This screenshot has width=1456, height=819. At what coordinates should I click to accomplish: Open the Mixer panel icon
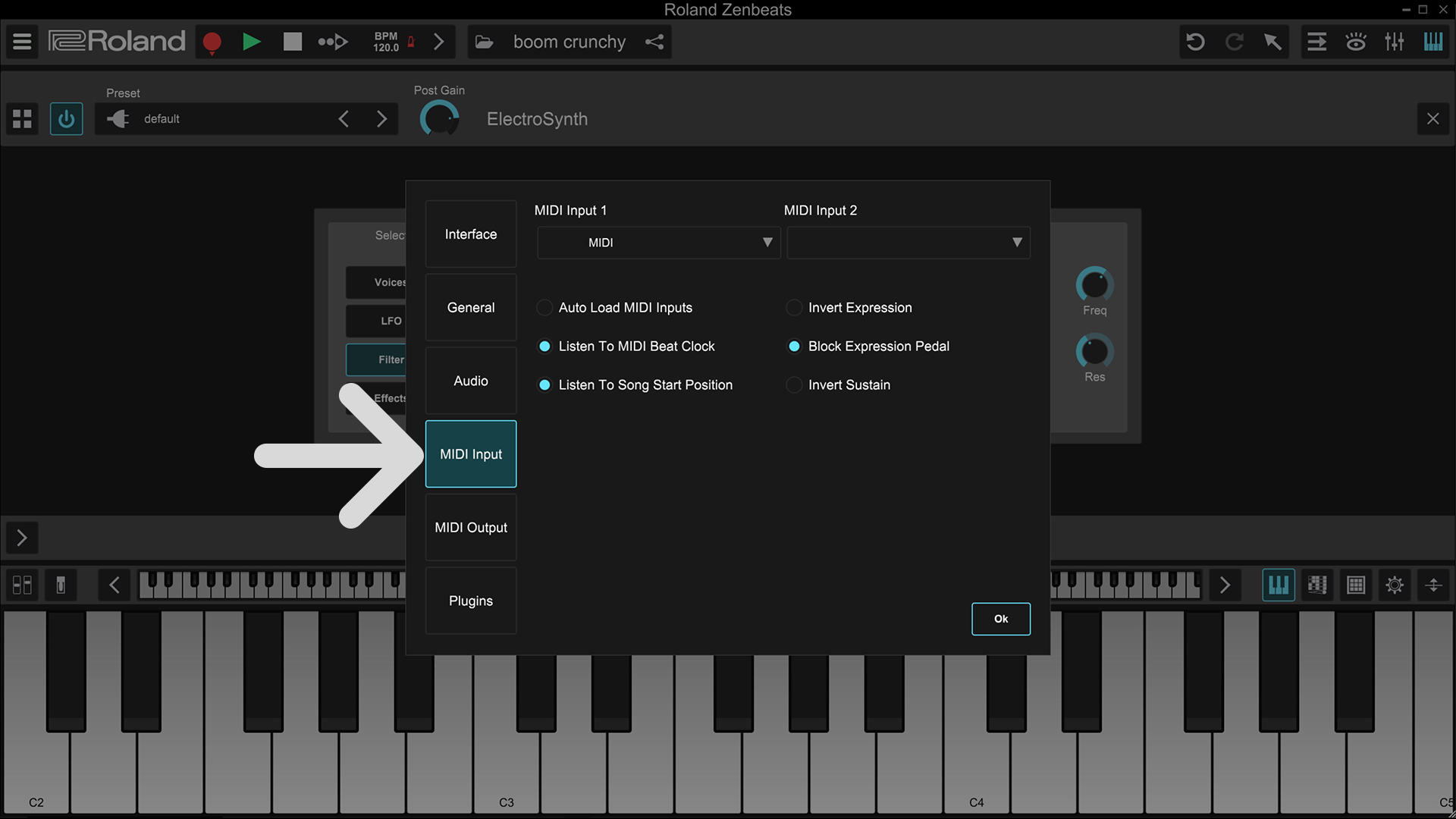point(1396,41)
